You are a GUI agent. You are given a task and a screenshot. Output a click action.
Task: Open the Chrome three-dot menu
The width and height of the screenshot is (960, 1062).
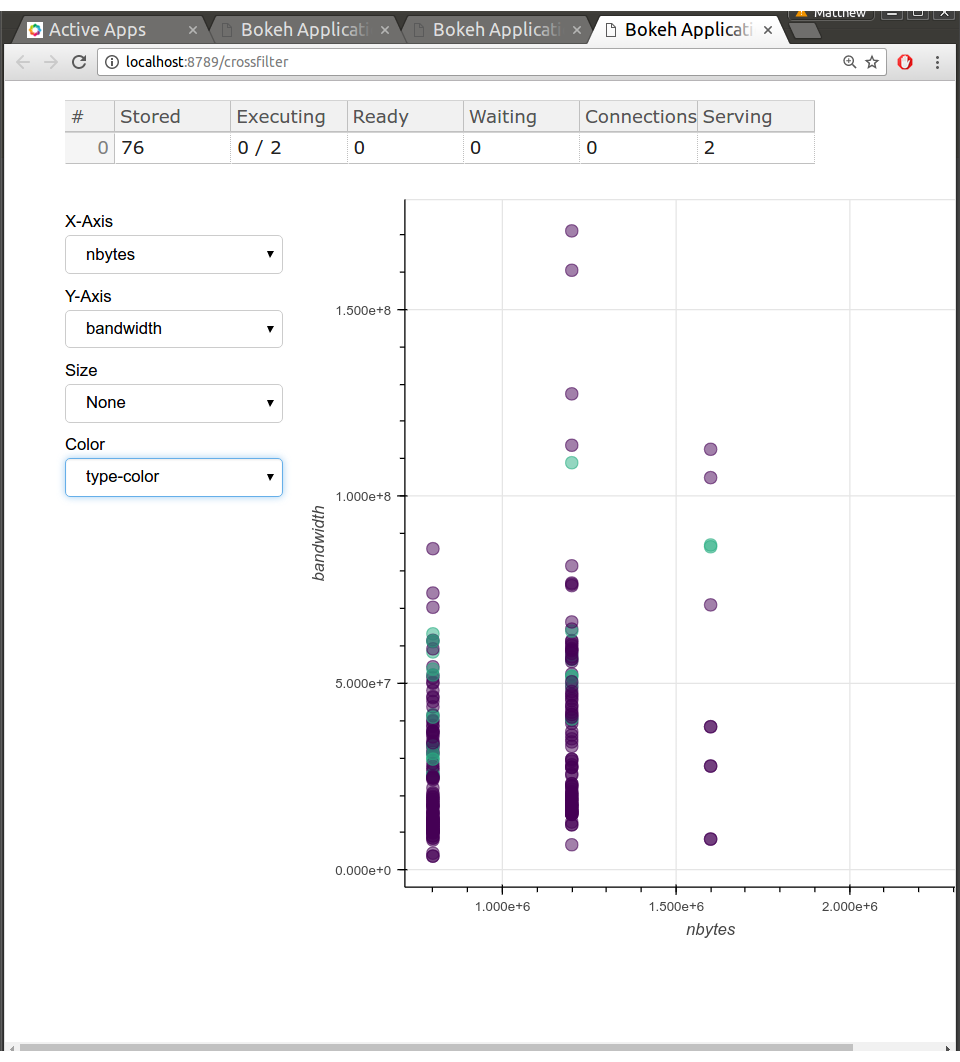point(938,62)
